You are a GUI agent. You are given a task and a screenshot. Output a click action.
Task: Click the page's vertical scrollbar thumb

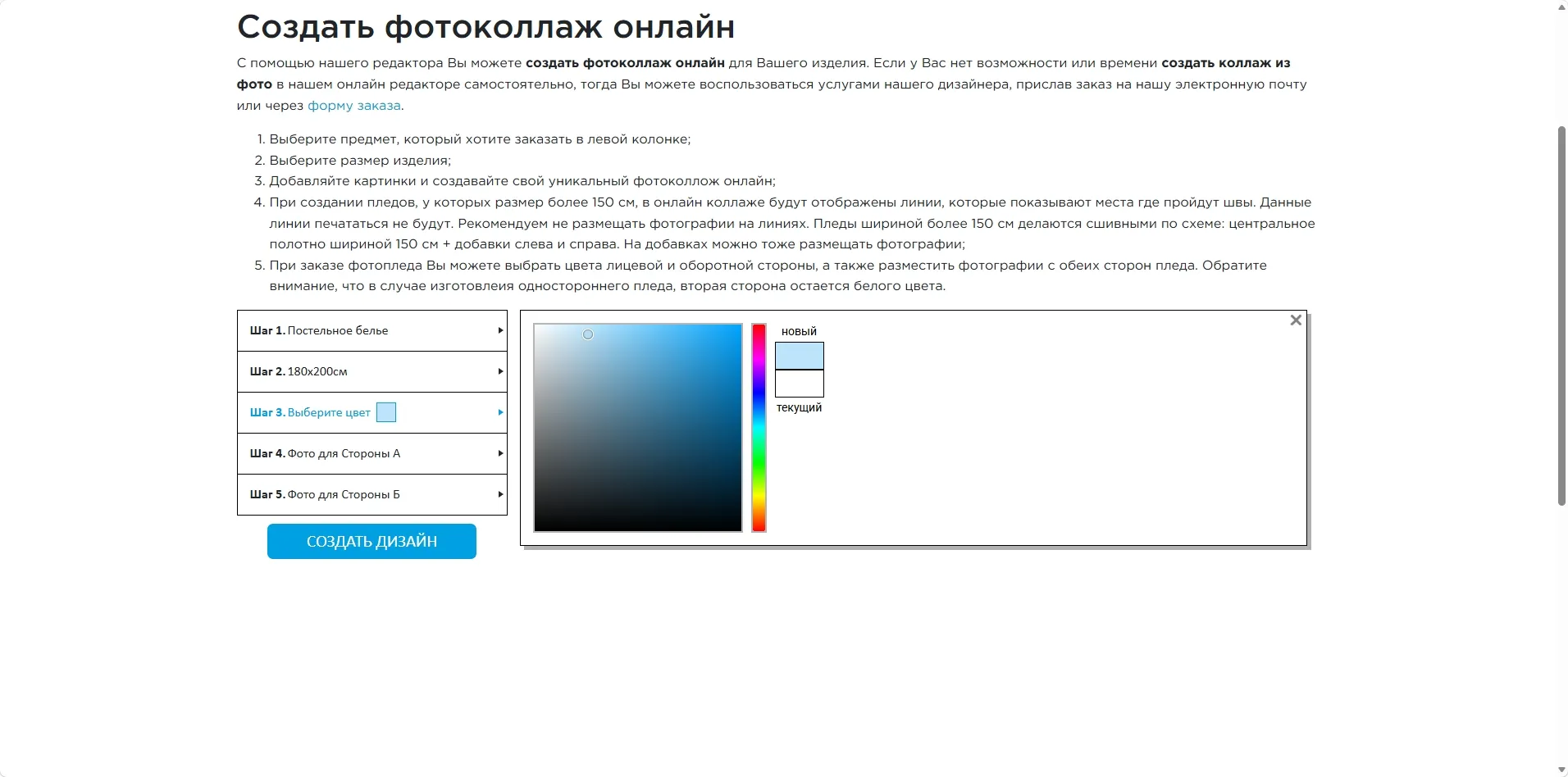point(1561,316)
